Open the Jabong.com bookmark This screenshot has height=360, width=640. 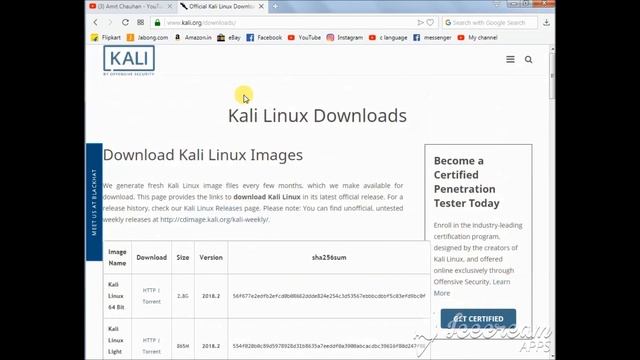(x=148, y=38)
